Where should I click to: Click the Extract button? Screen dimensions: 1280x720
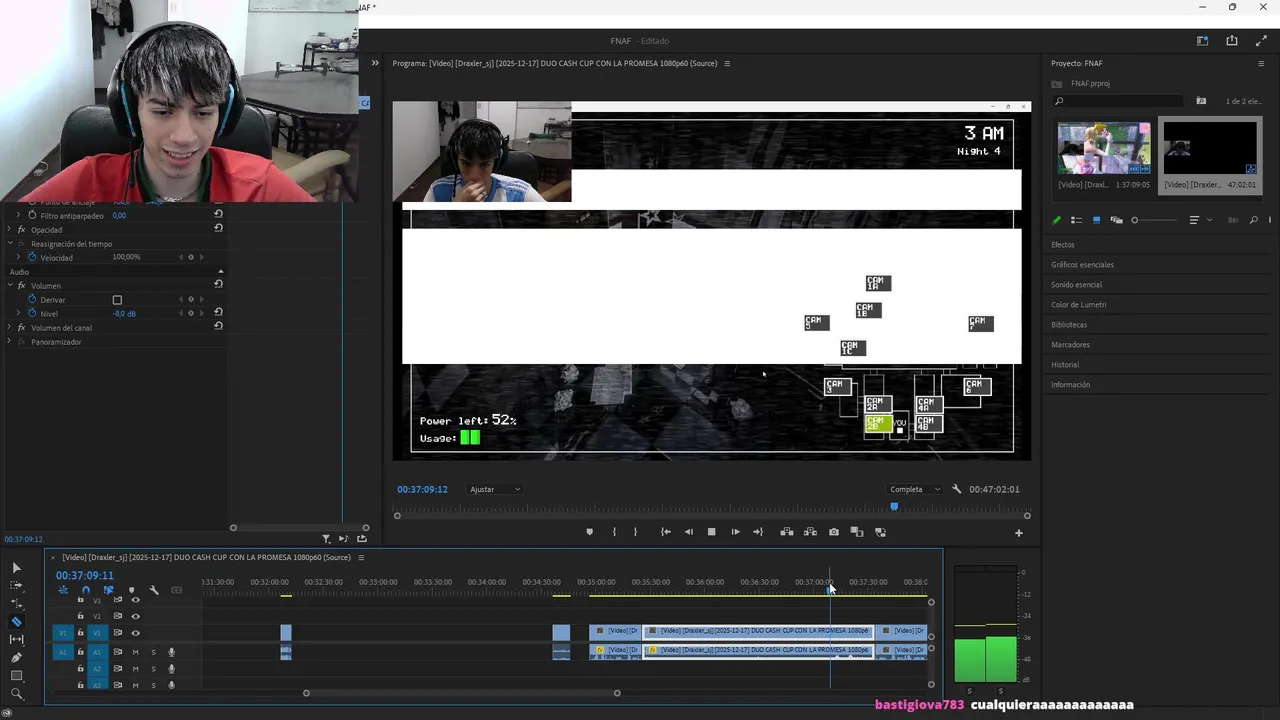click(x=810, y=532)
